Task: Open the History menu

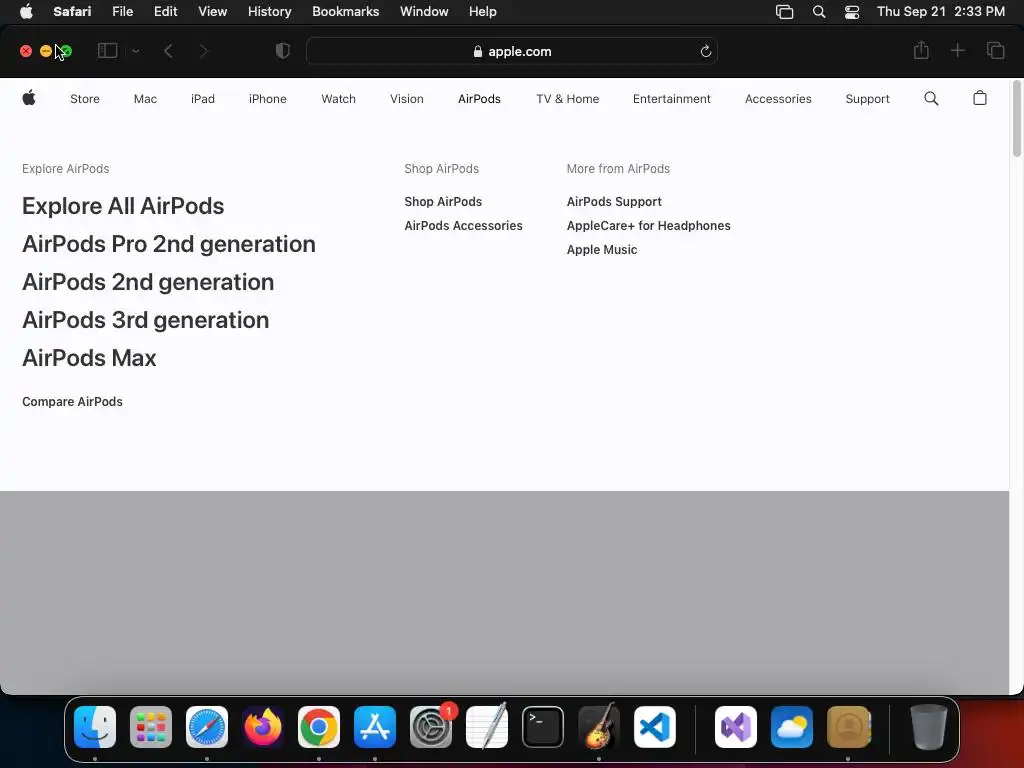Action: click(x=269, y=11)
